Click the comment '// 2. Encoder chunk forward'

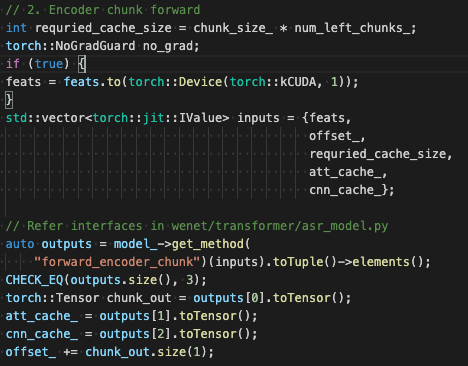point(103,10)
